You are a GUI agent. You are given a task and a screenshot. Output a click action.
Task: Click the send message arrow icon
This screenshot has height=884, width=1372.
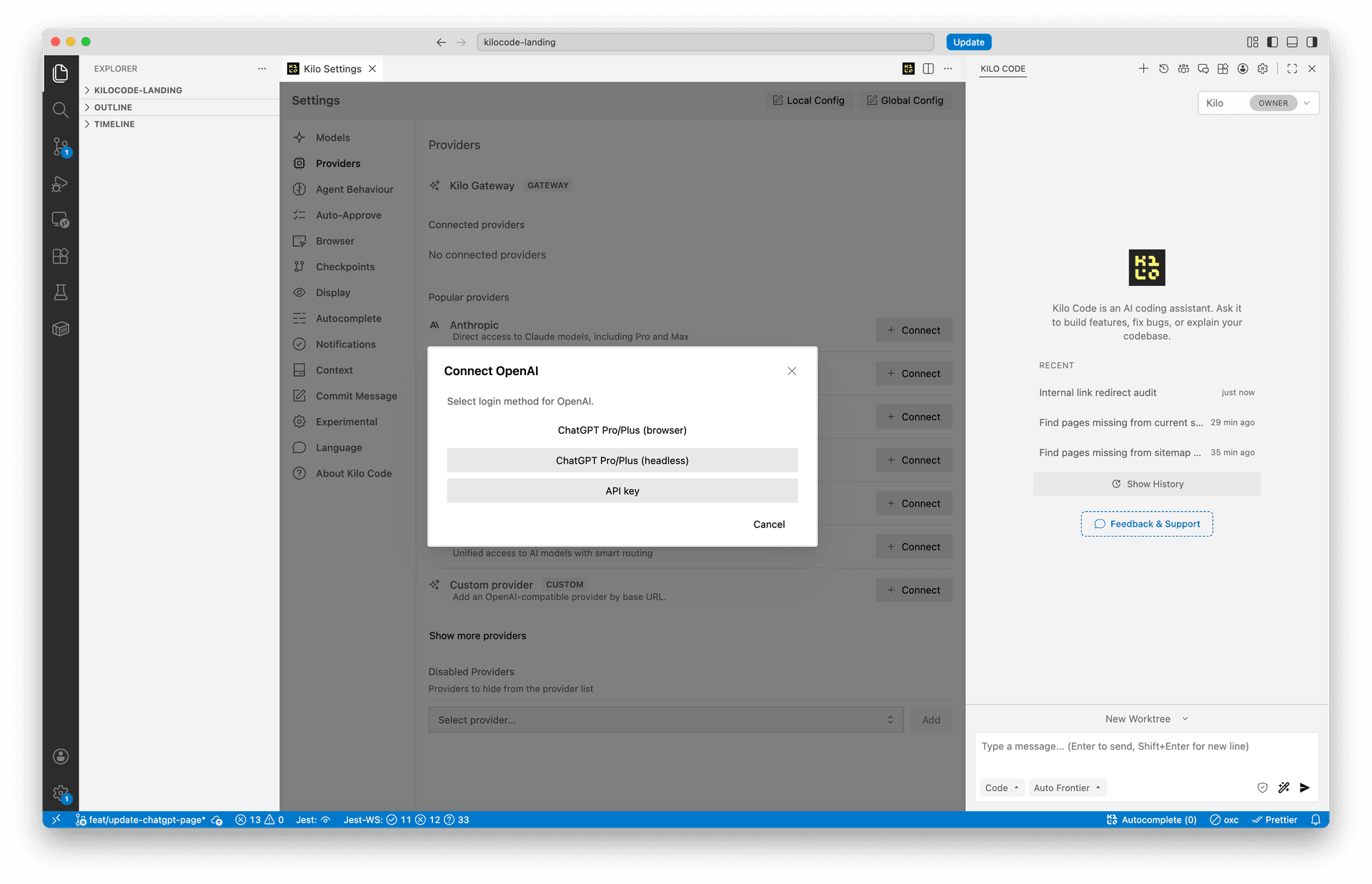[1305, 788]
